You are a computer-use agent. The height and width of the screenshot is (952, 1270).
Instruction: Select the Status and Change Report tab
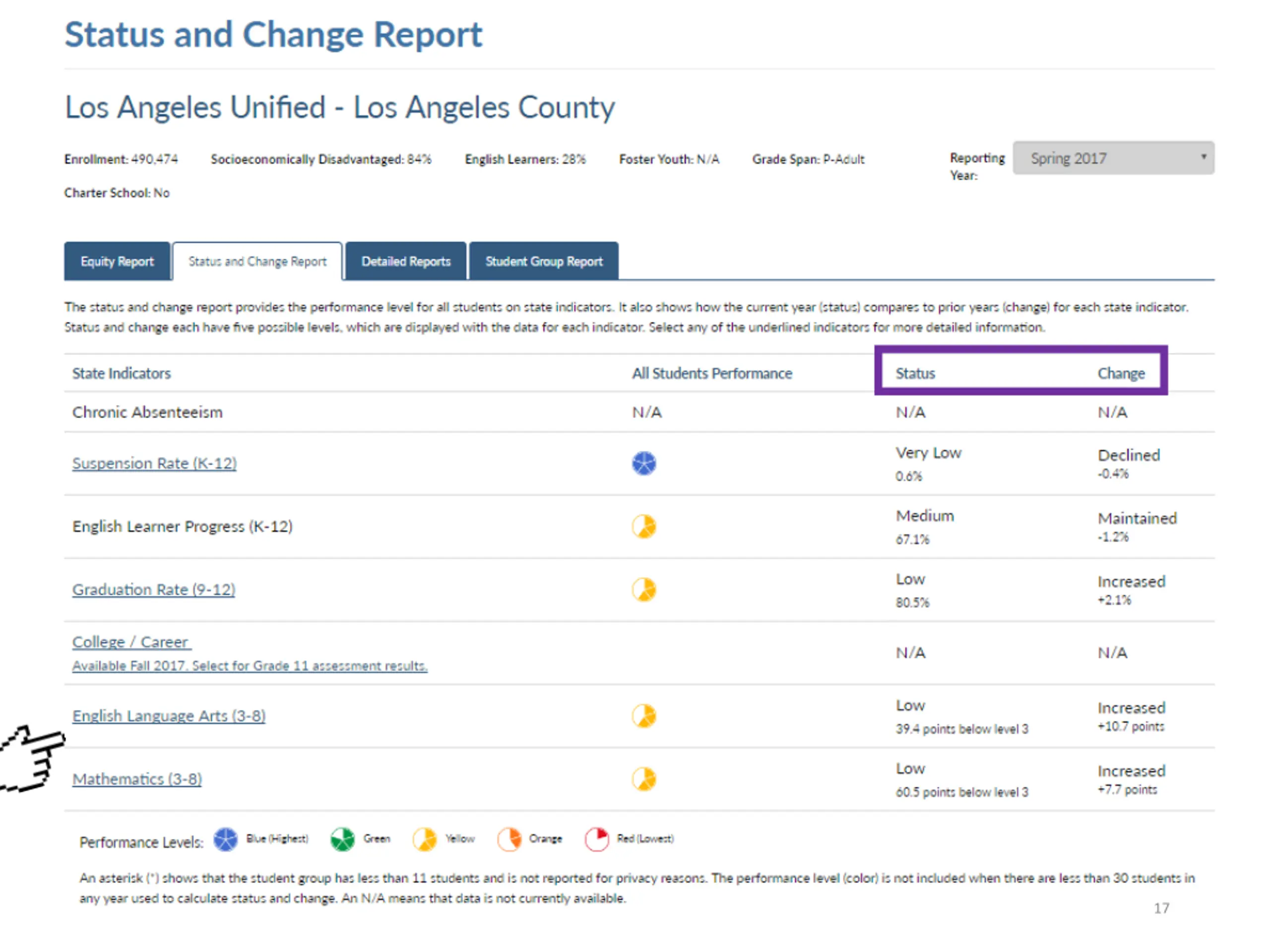click(x=257, y=261)
